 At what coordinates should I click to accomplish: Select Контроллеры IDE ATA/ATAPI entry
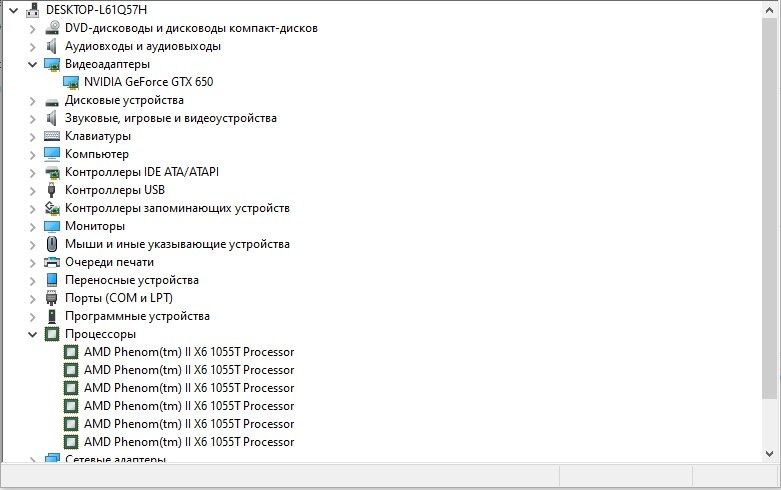(141, 172)
